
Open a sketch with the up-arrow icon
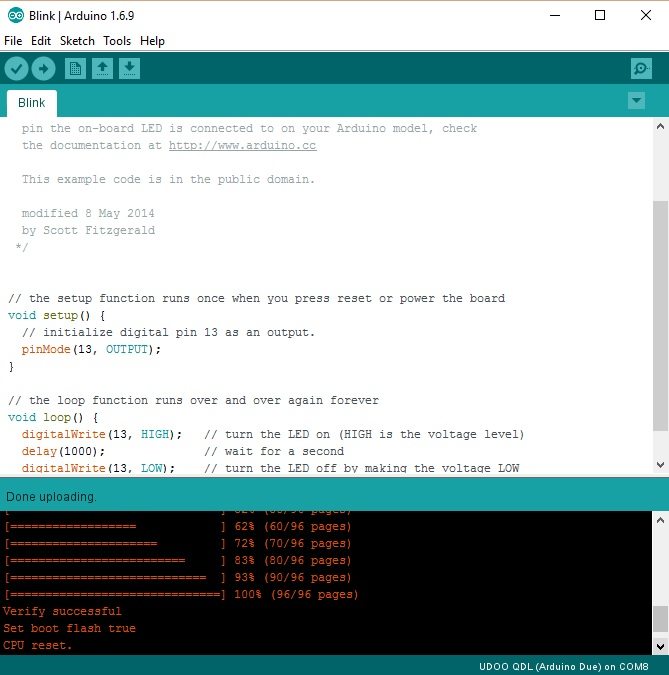(102, 68)
